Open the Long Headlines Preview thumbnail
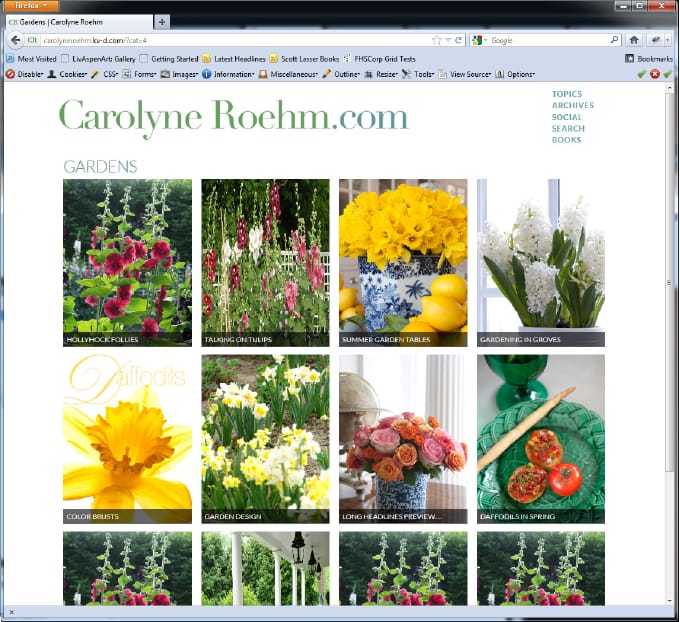The width and height of the screenshot is (680, 622). tap(403, 439)
